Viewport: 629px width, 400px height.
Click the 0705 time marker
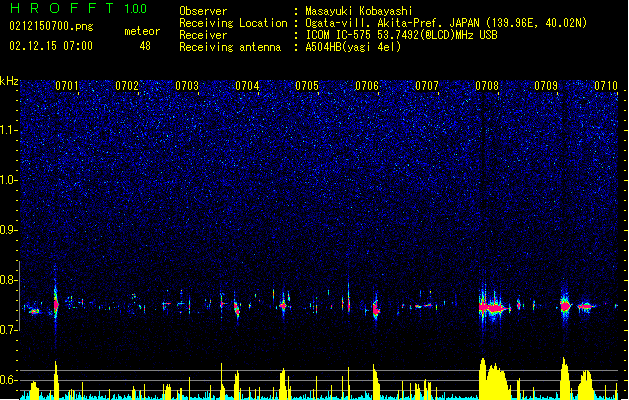pyautogui.click(x=307, y=86)
